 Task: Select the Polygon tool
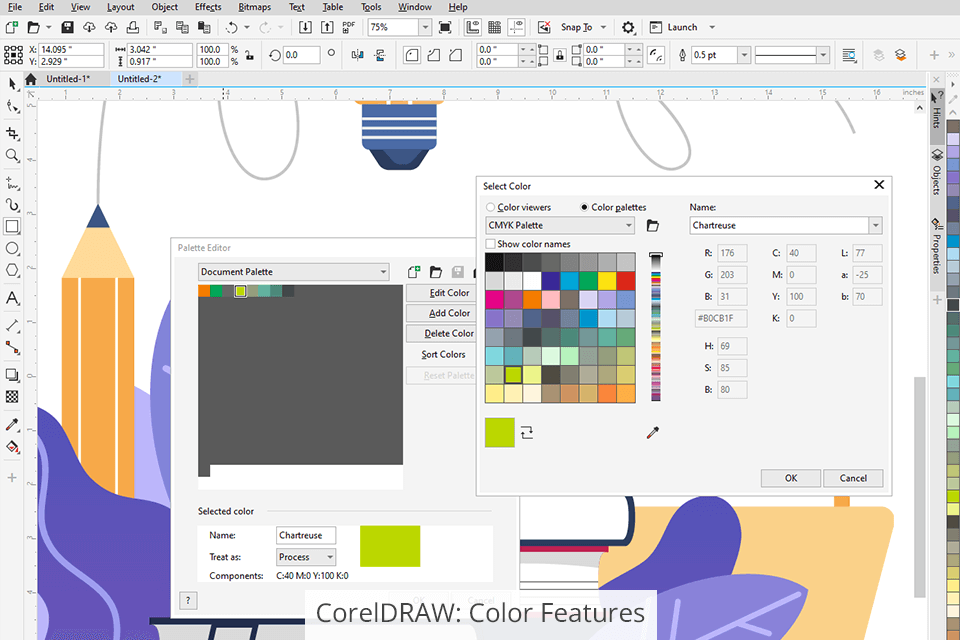coord(12,270)
